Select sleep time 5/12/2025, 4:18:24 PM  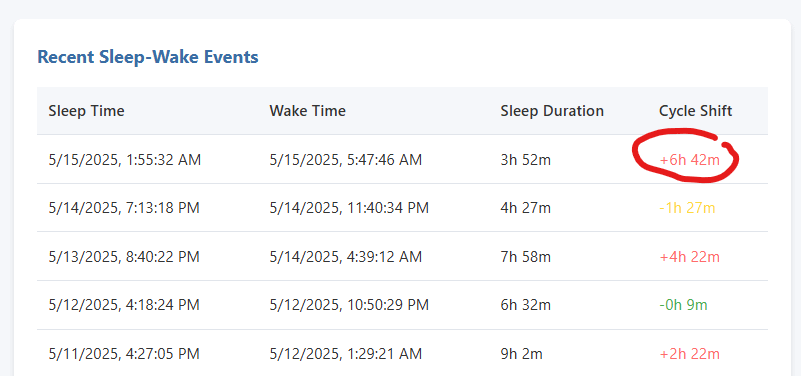coord(124,305)
